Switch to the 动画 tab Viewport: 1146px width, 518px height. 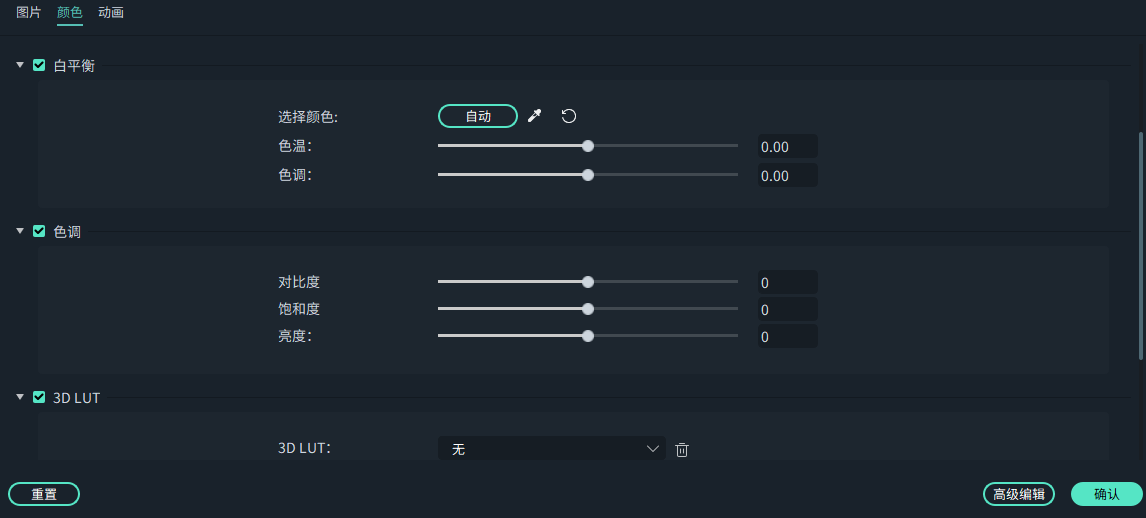[x=111, y=13]
